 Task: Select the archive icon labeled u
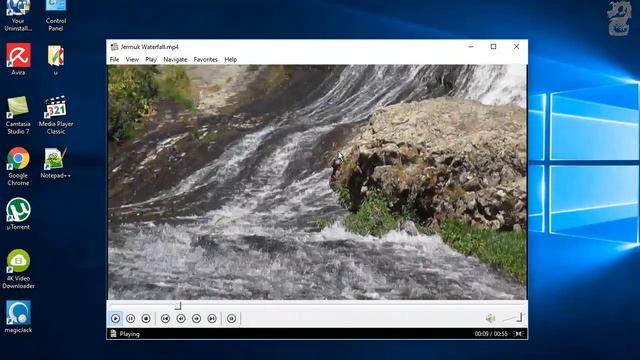56,60
